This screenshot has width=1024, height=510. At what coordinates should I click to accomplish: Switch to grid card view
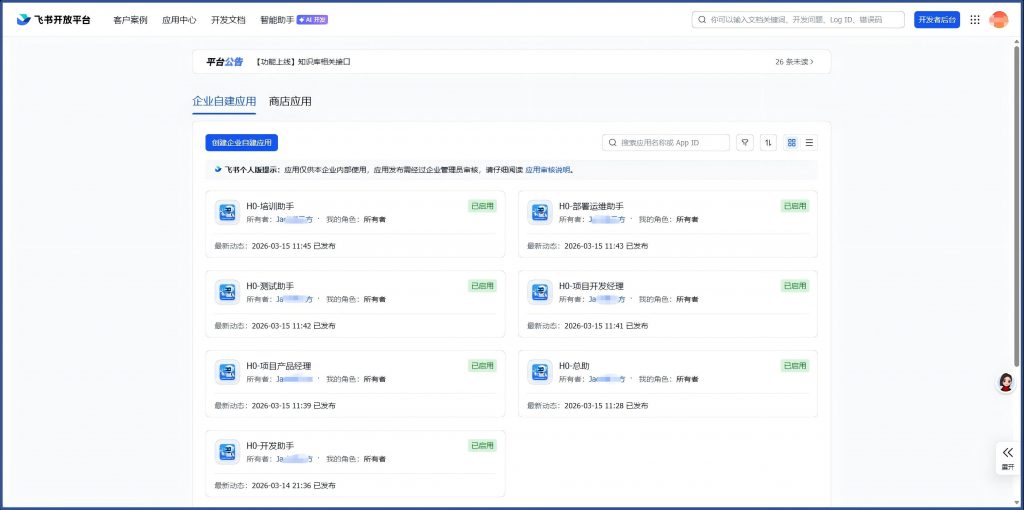(792, 143)
